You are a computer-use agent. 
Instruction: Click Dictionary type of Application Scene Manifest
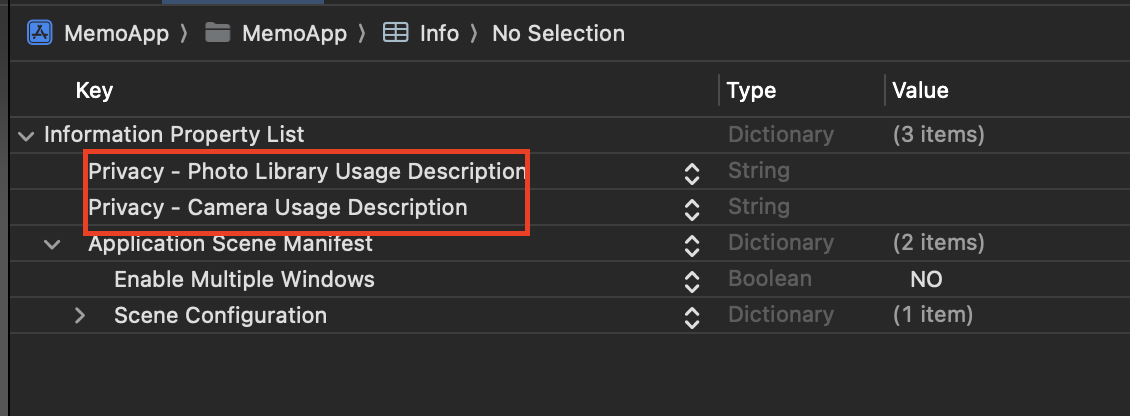coord(780,243)
